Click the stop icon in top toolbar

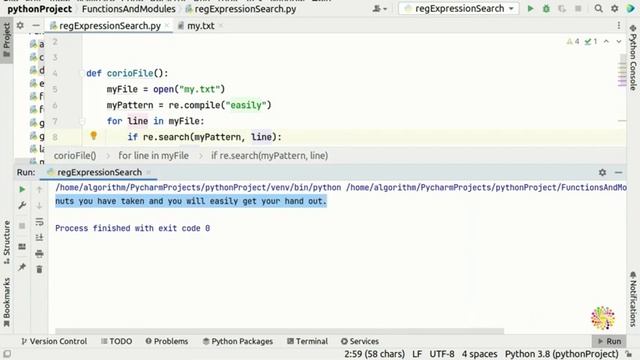(x=578, y=8)
